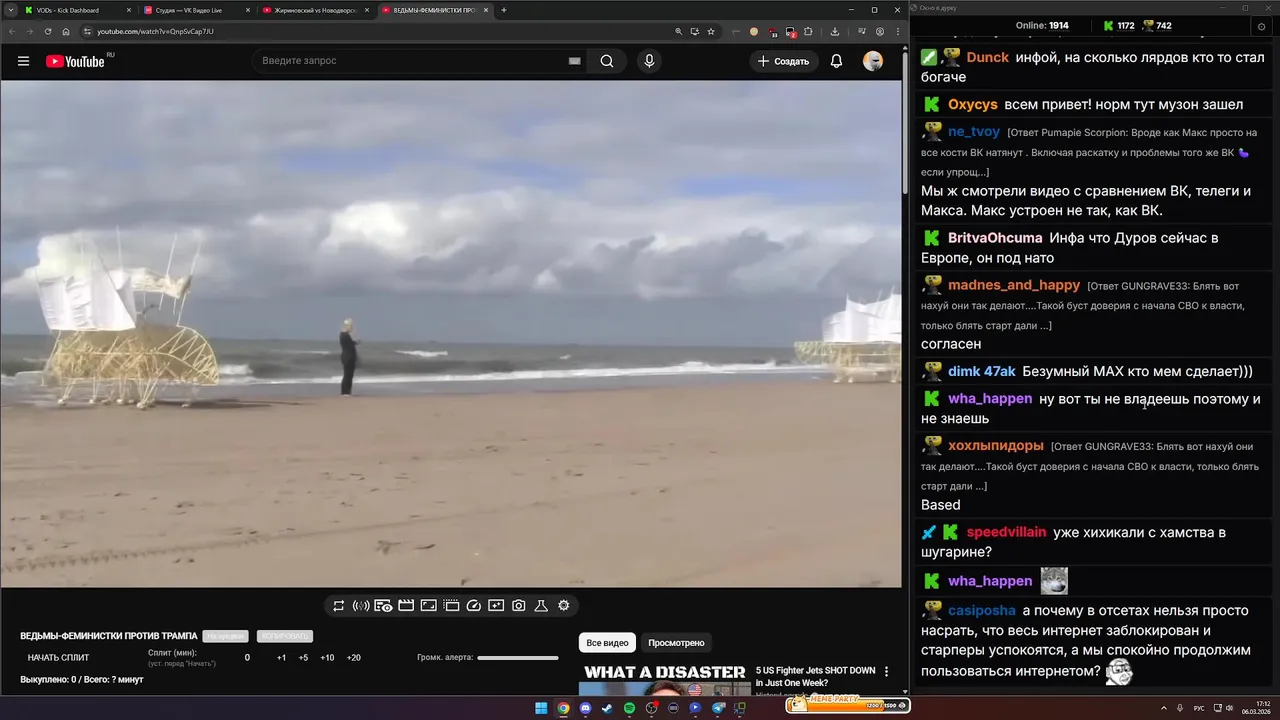Click the YouTube search magnifier button
The width and height of the screenshot is (1280, 720).
(607, 61)
